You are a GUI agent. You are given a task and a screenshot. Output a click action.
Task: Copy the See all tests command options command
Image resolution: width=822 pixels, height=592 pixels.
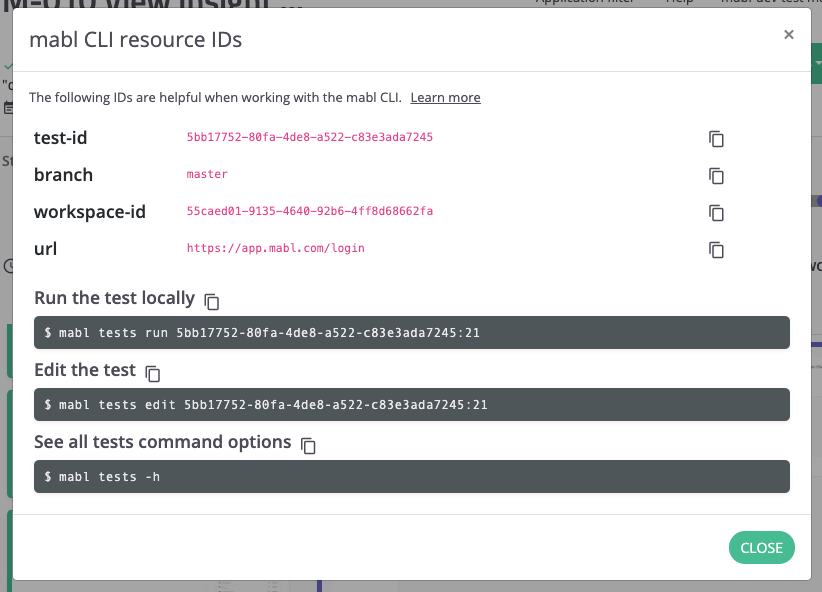(x=308, y=445)
